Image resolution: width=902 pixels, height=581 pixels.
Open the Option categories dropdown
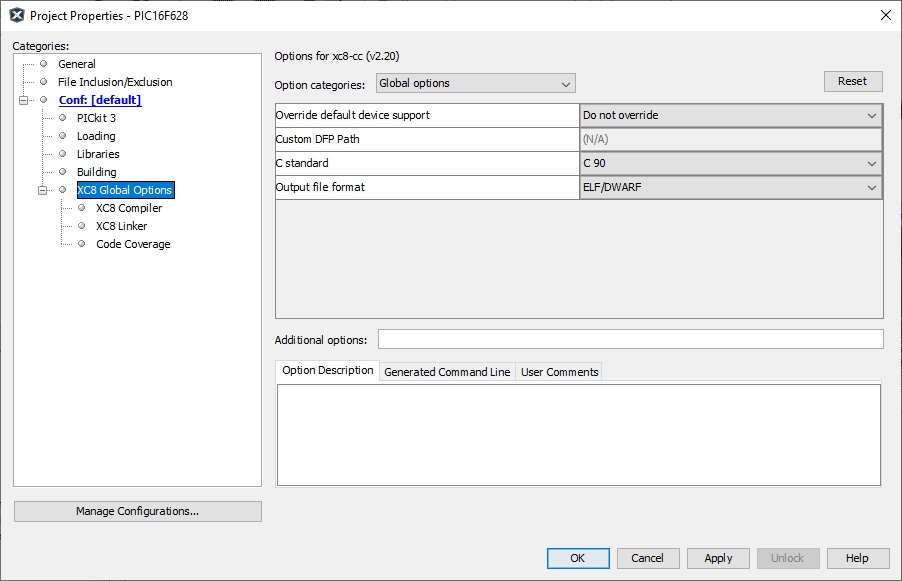(x=475, y=84)
